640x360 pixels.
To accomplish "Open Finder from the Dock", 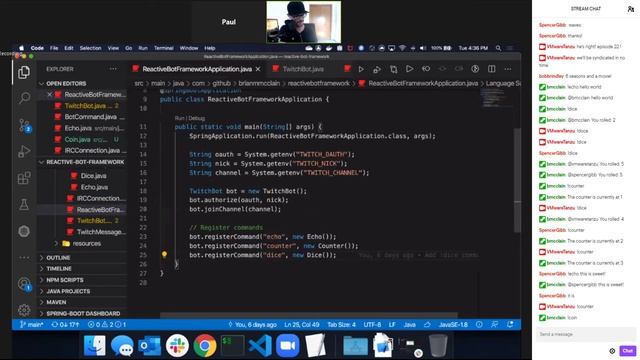I will (95, 346).
